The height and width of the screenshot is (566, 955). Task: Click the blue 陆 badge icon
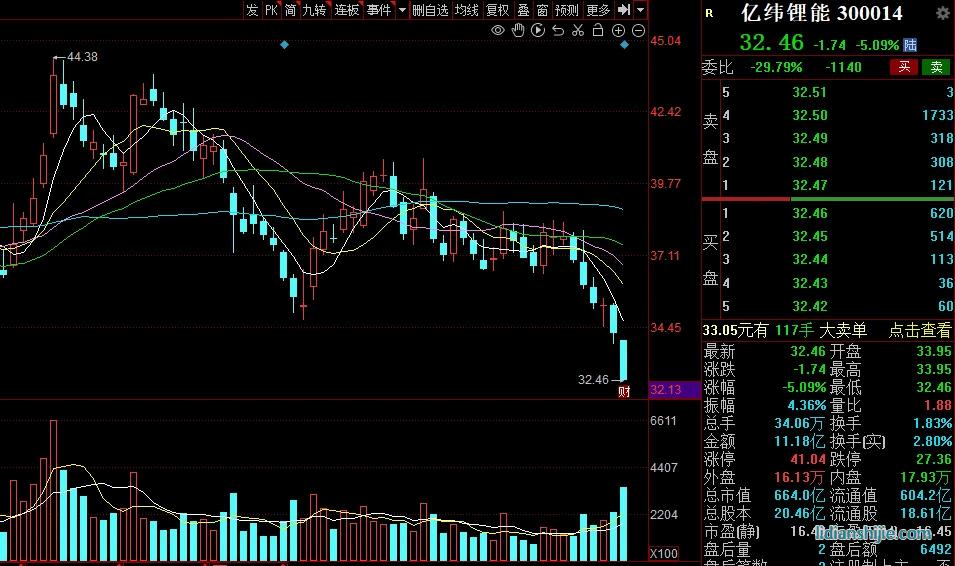(x=910, y=44)
